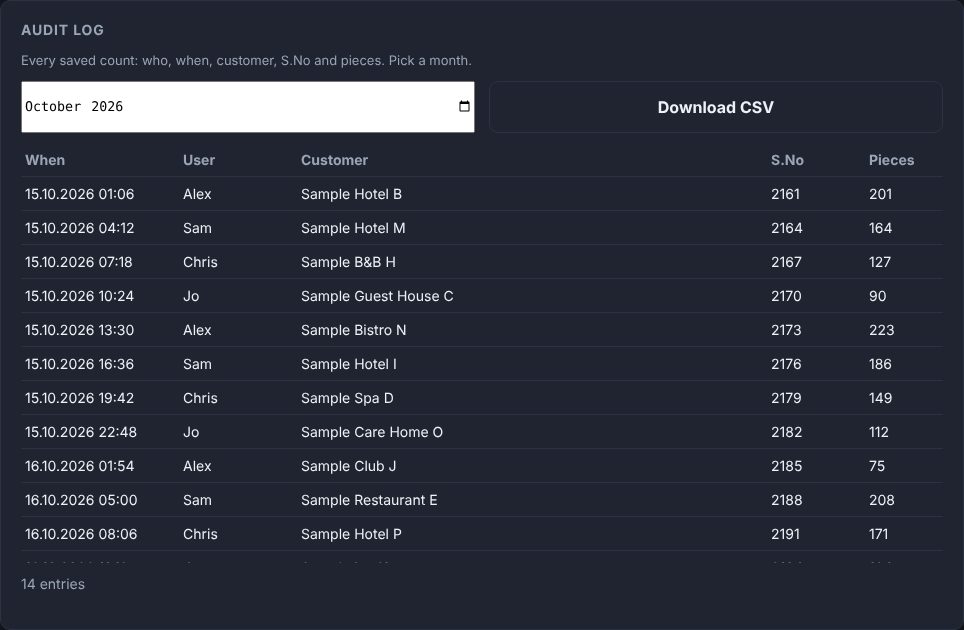Select the 15.10.2026 04:12 timestamp
The height and width of the screenshot is (630, 964).
pyautogui.click(x=79, y=228)
